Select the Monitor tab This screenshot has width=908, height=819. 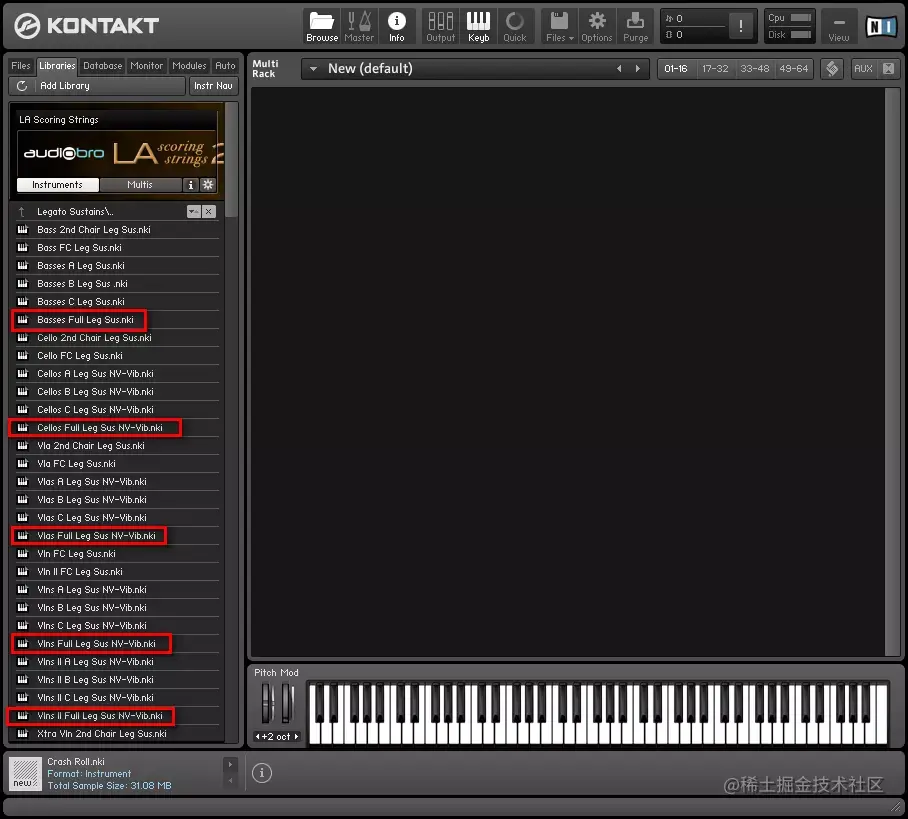pyautogui.click(x=146, y=65)
